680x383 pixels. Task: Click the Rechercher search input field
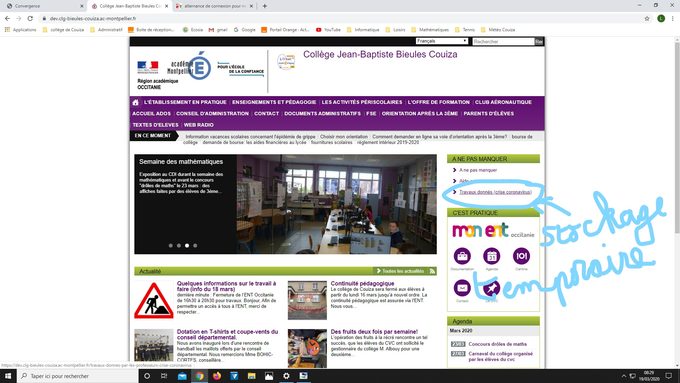(503, 42)
